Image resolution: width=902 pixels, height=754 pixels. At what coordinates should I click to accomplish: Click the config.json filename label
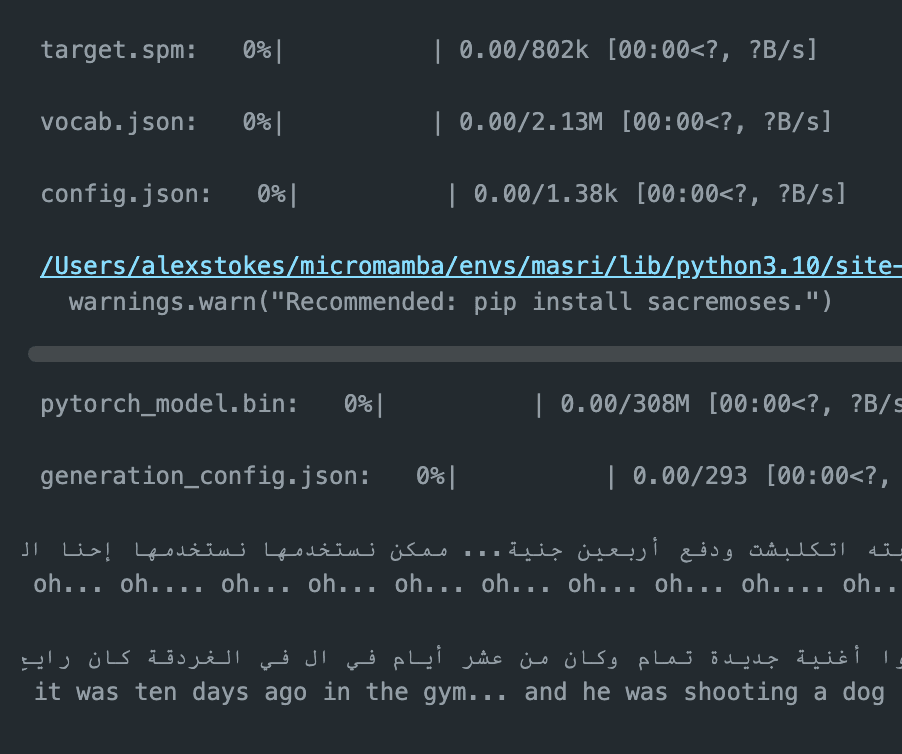coord(126,194)
